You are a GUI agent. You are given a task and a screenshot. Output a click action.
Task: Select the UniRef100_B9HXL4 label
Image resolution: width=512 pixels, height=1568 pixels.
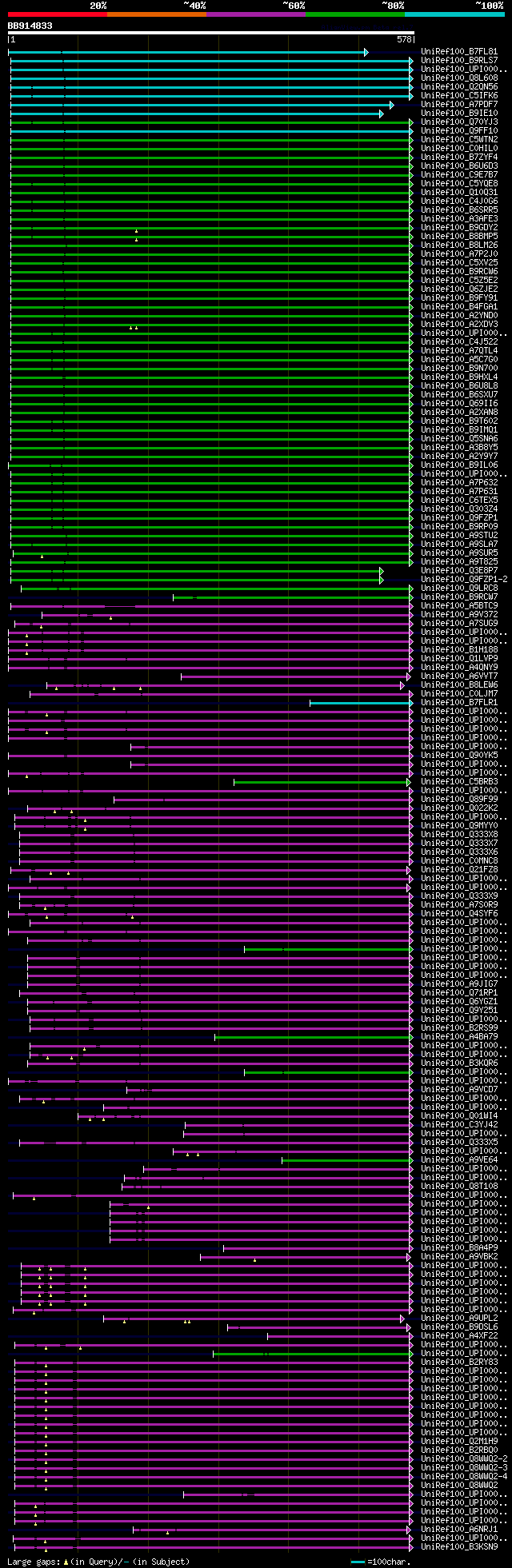click(459, 377)
